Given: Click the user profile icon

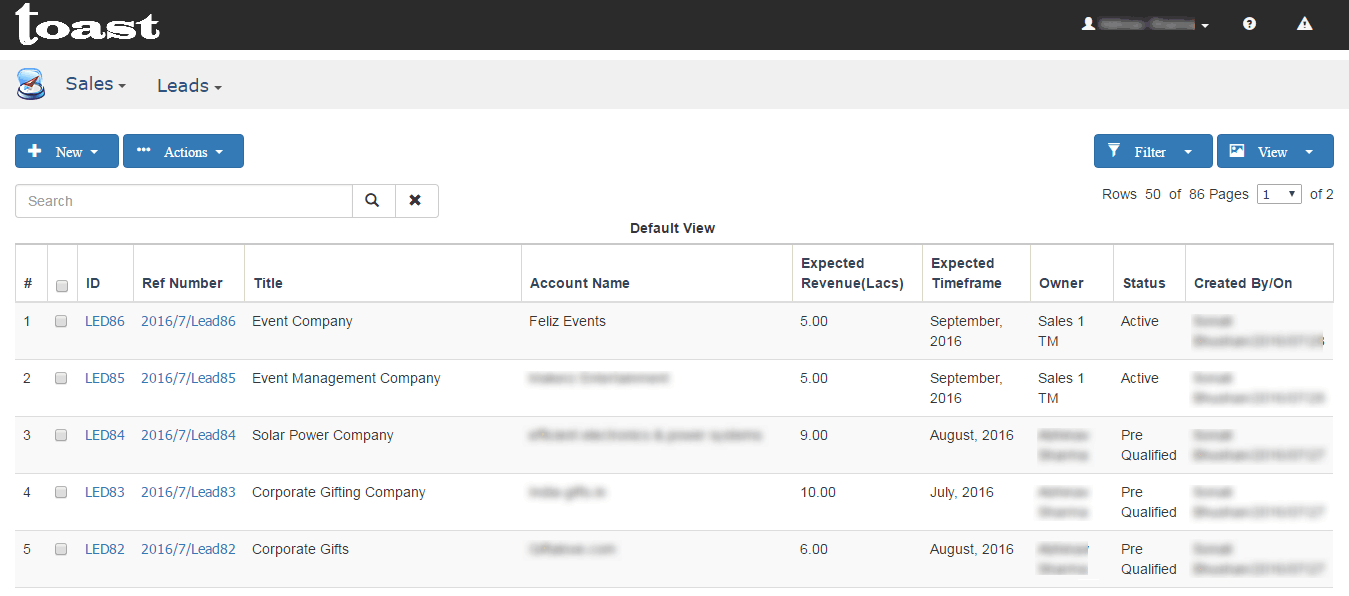Looking at the screenshot, I should tap(1089, 24).
